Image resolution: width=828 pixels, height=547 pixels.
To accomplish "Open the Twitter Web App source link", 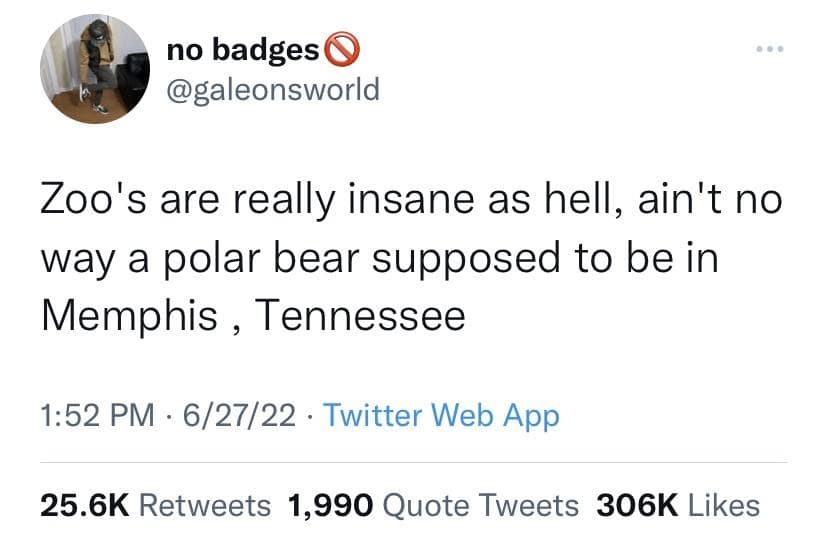I will (441, 414).
